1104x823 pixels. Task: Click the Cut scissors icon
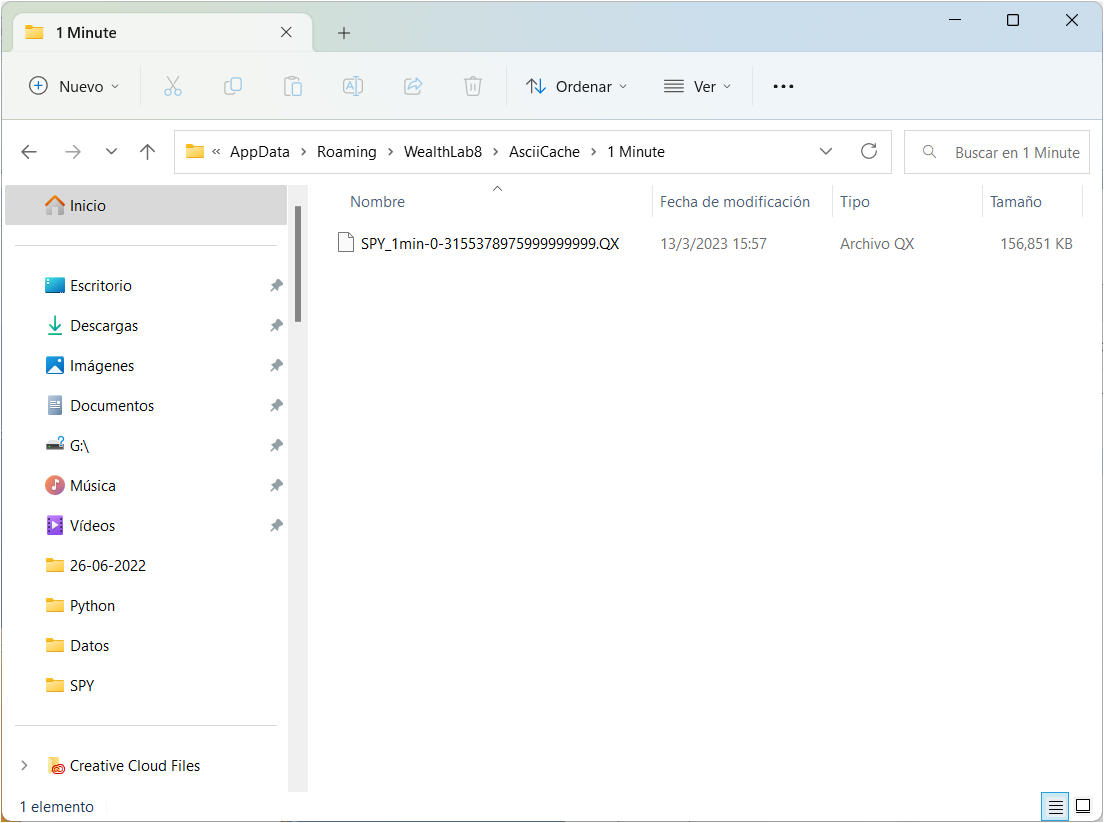173,86
